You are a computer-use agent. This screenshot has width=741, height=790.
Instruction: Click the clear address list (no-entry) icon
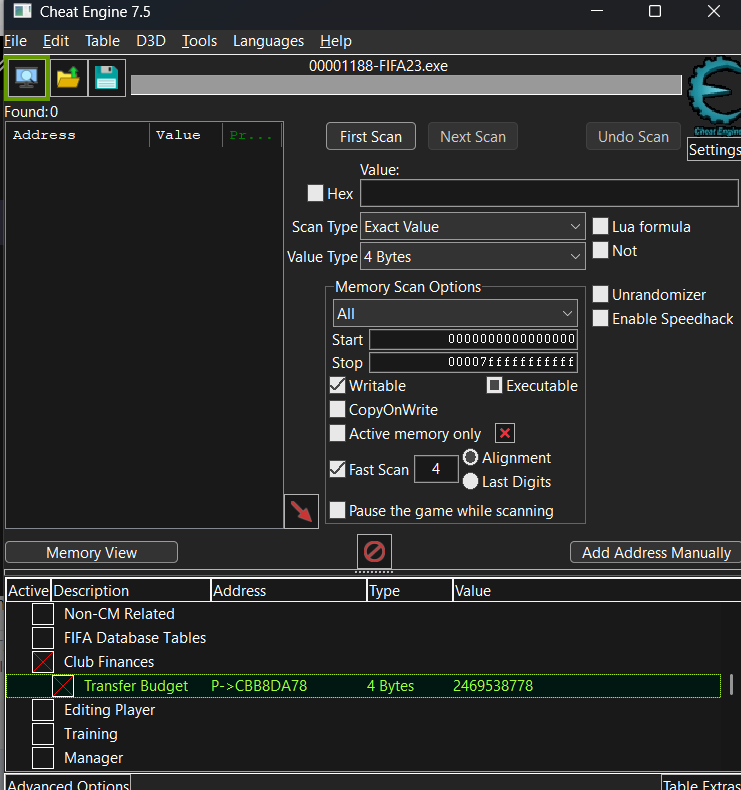point(374,551)
